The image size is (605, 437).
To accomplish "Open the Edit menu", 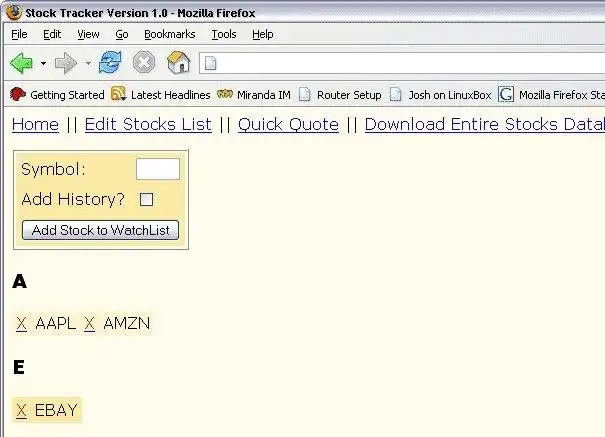I will (52, 34).
